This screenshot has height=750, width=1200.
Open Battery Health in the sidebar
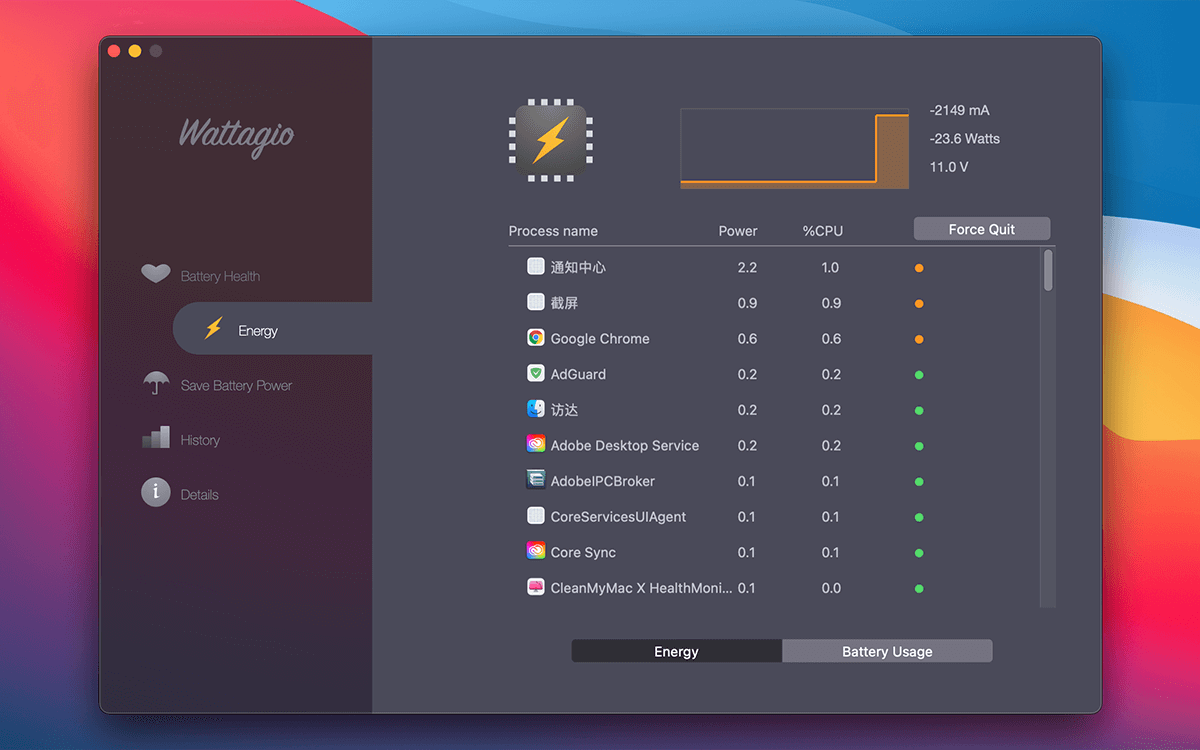[x=220, y=276]
